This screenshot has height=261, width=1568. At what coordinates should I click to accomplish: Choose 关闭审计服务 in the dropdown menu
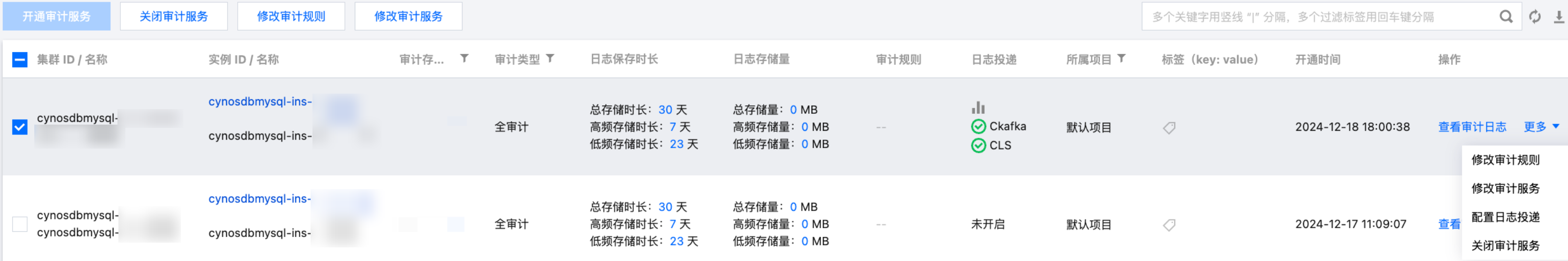pyautogui.click(x=1506, y=246)
